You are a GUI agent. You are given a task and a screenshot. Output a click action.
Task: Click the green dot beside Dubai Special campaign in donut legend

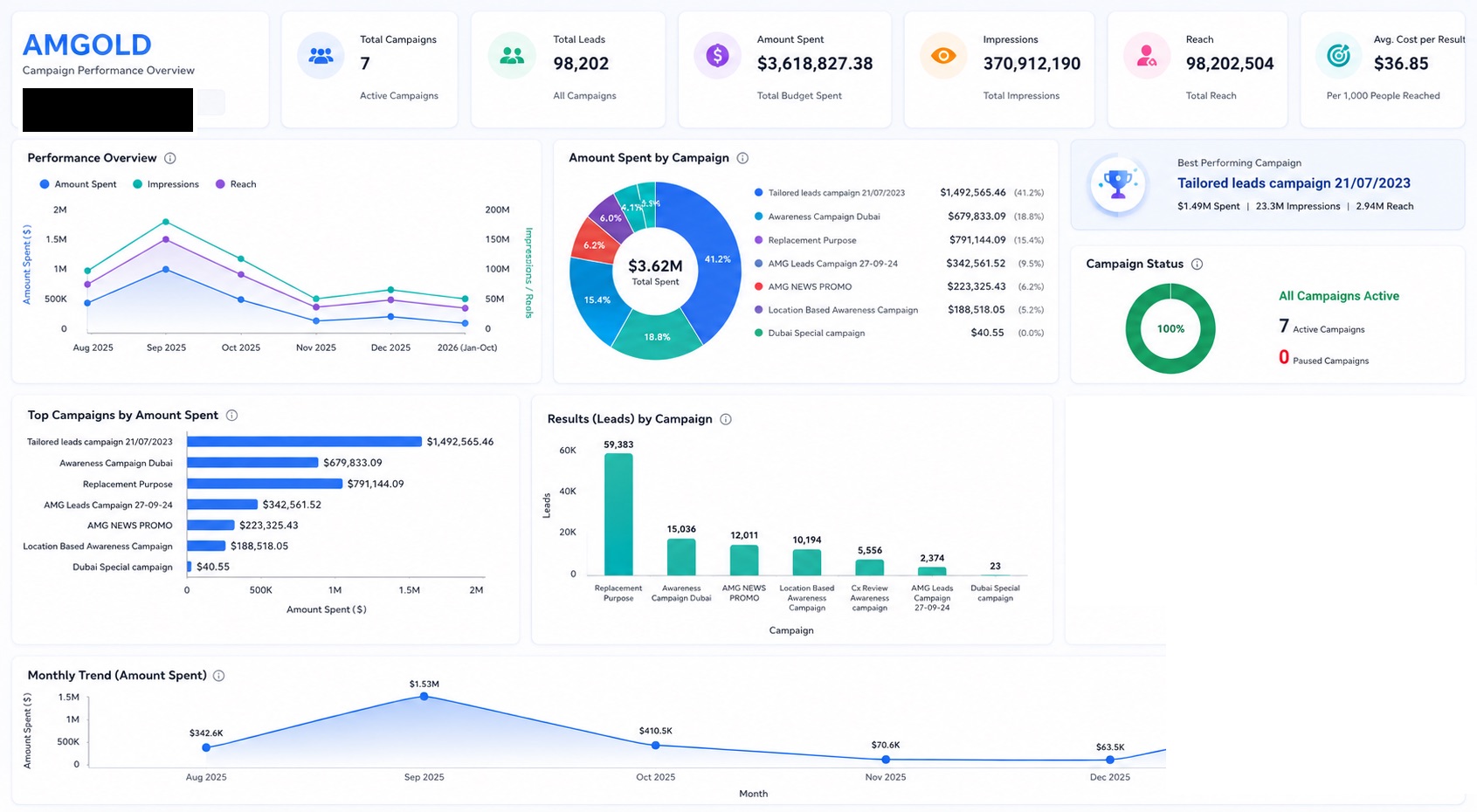(x=759, y=333)
